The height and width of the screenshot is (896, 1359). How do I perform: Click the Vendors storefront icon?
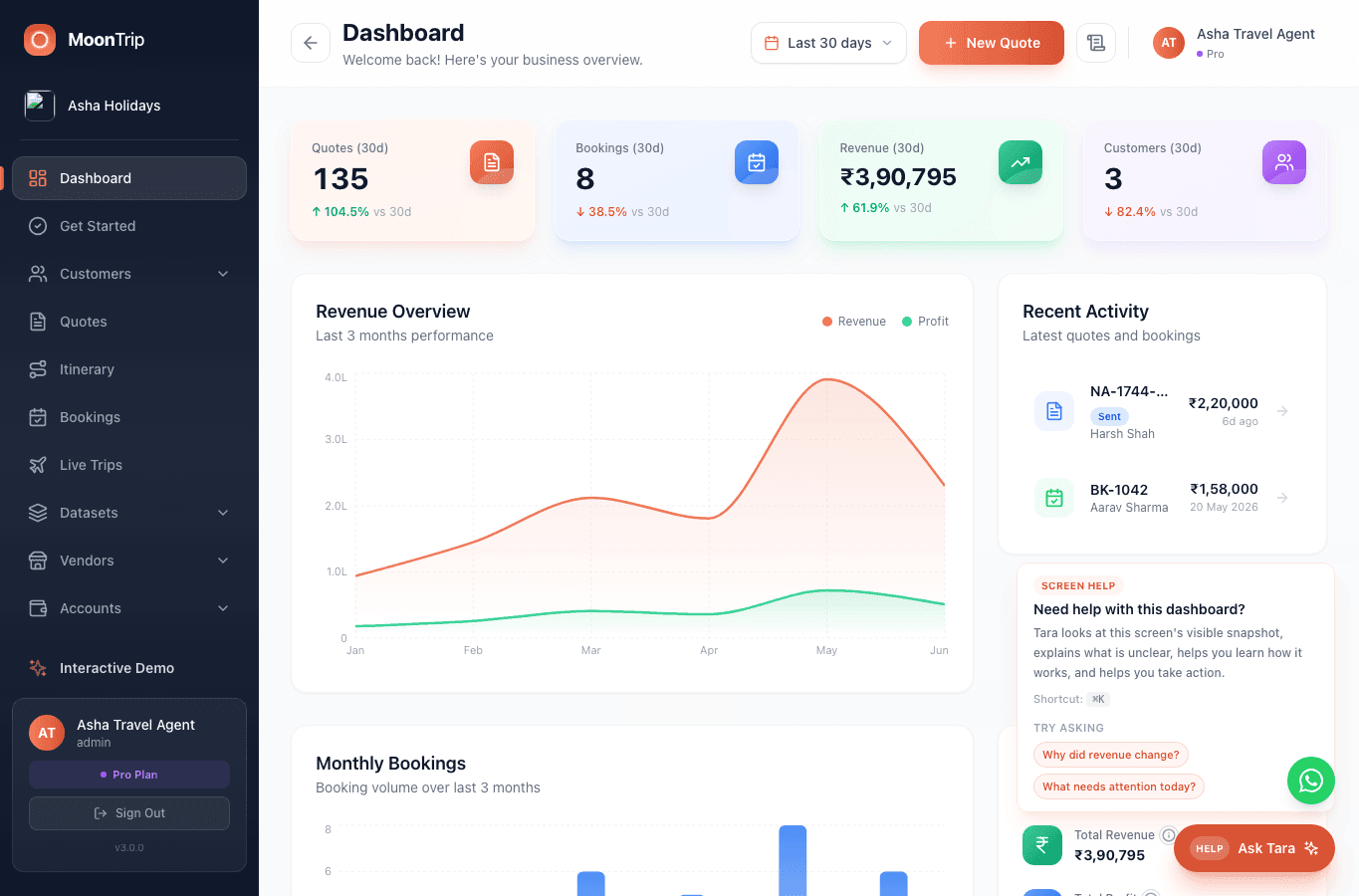(38, 560)
